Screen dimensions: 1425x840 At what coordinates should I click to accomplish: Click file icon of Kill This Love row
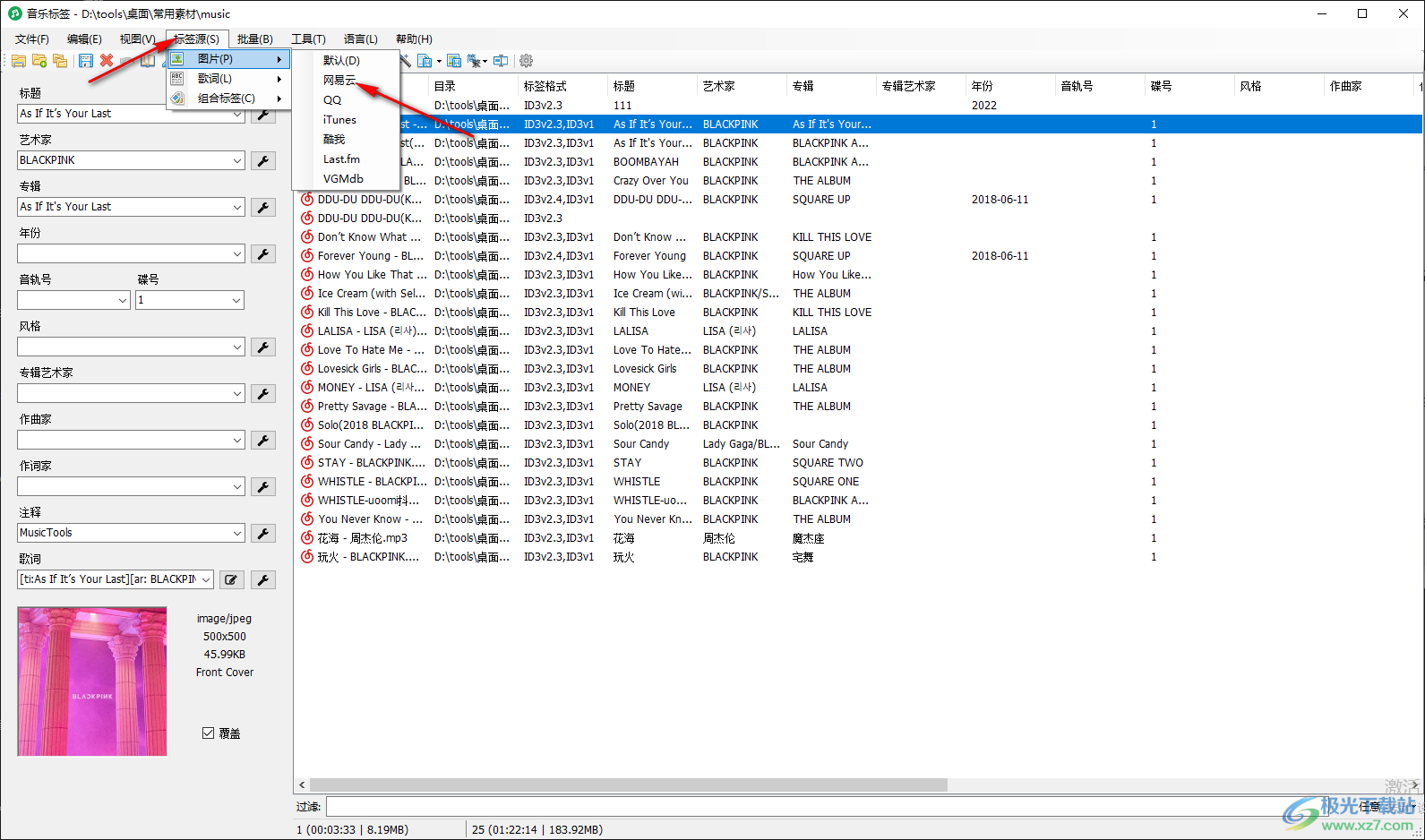(x=307, y=313)
